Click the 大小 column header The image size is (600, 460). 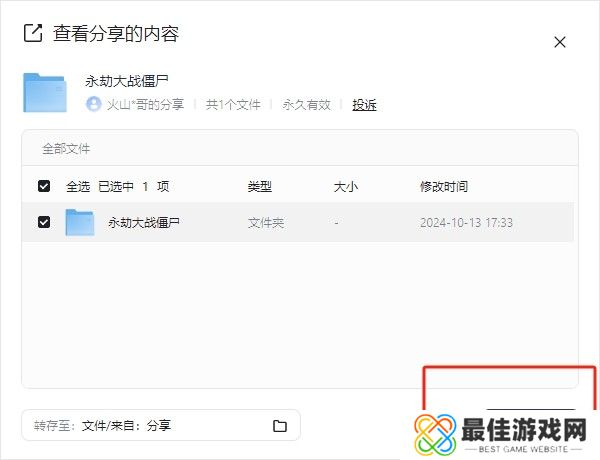[x=345, y=186]
